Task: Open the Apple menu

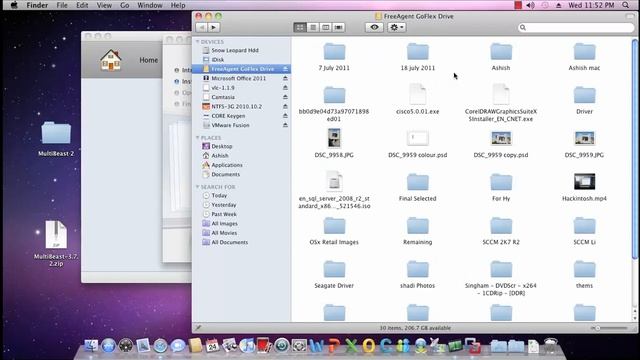Action: 14,5
